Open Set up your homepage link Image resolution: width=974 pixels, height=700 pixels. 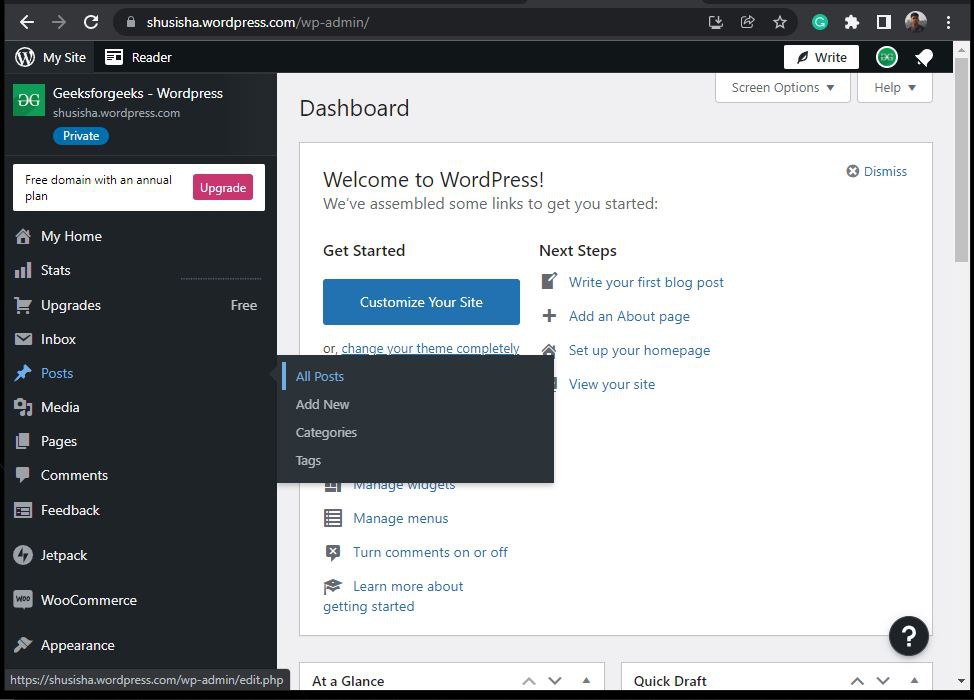pyautogui.click(x=639, y=350)
